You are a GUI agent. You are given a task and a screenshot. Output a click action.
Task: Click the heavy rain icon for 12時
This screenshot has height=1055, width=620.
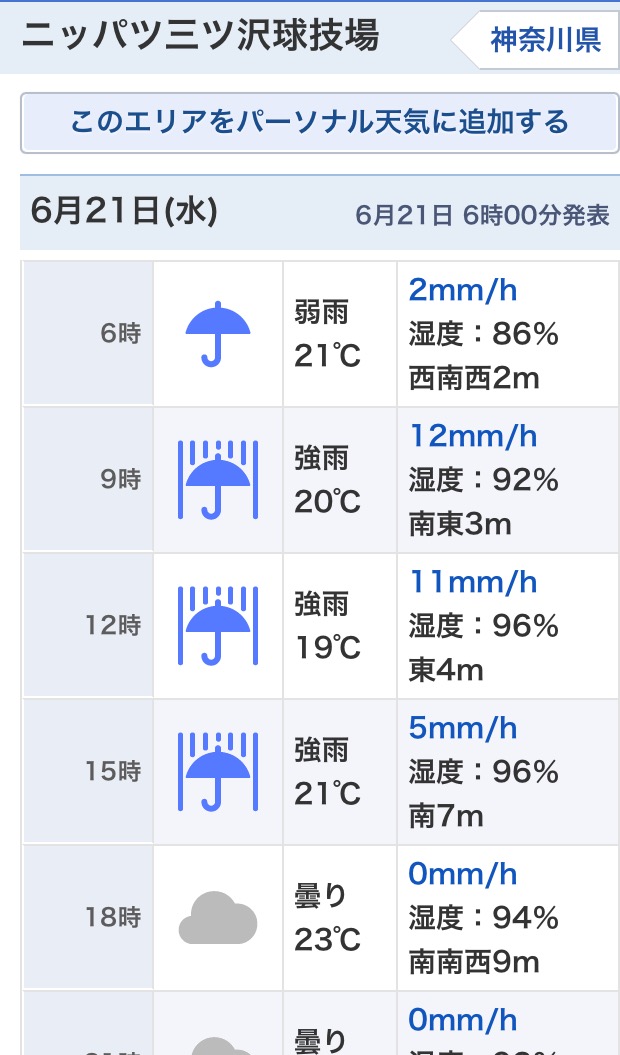[x=218, y=626]
